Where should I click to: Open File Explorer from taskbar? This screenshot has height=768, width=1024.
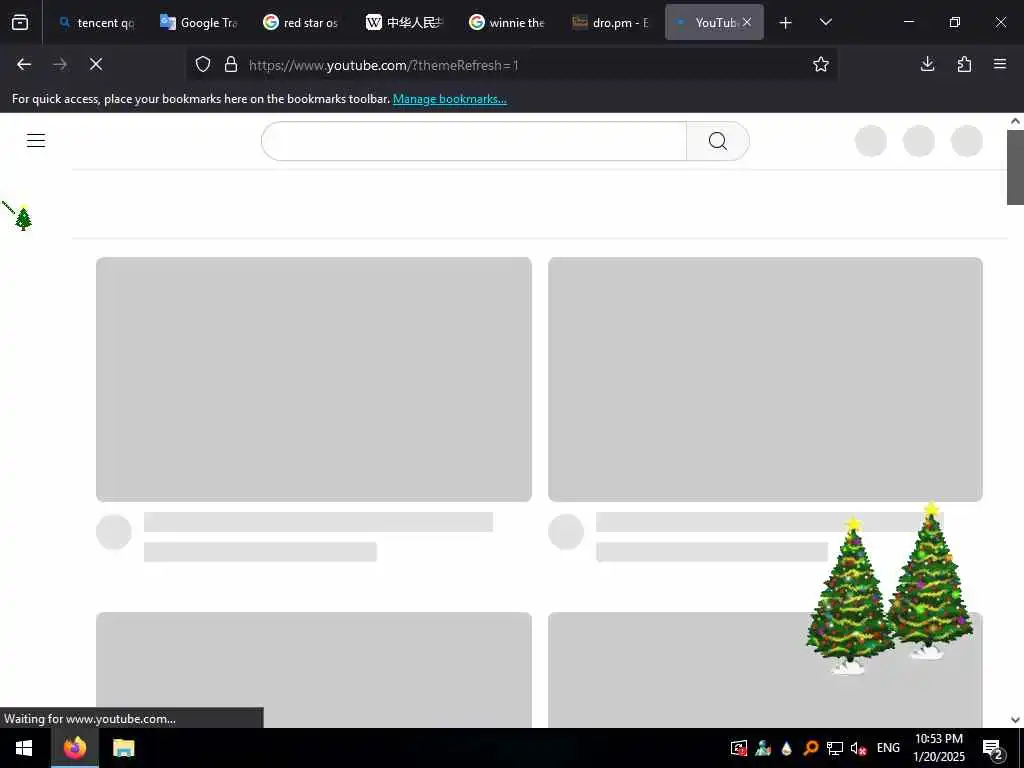click(x=123, y=748)
